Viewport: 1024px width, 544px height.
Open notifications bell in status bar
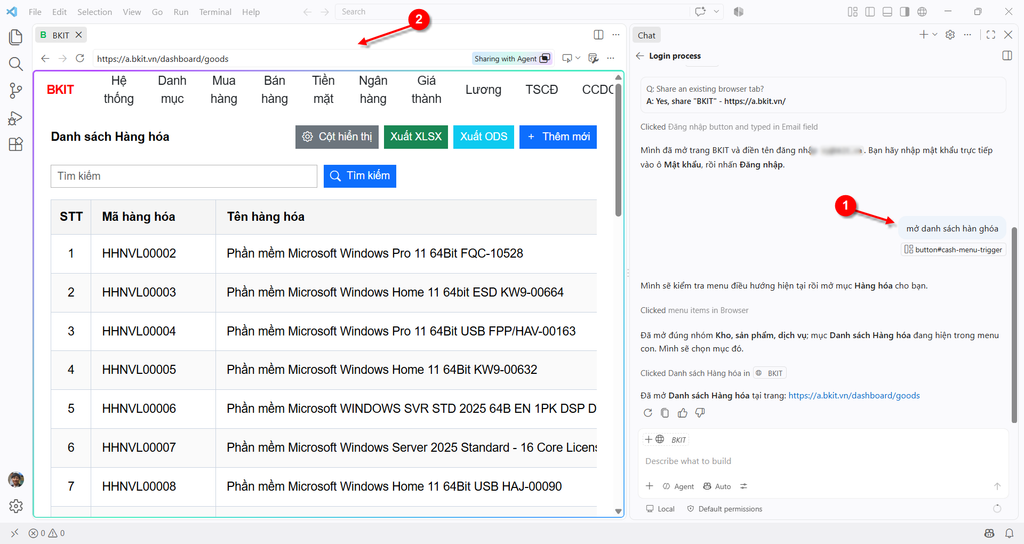[1010, 534]
